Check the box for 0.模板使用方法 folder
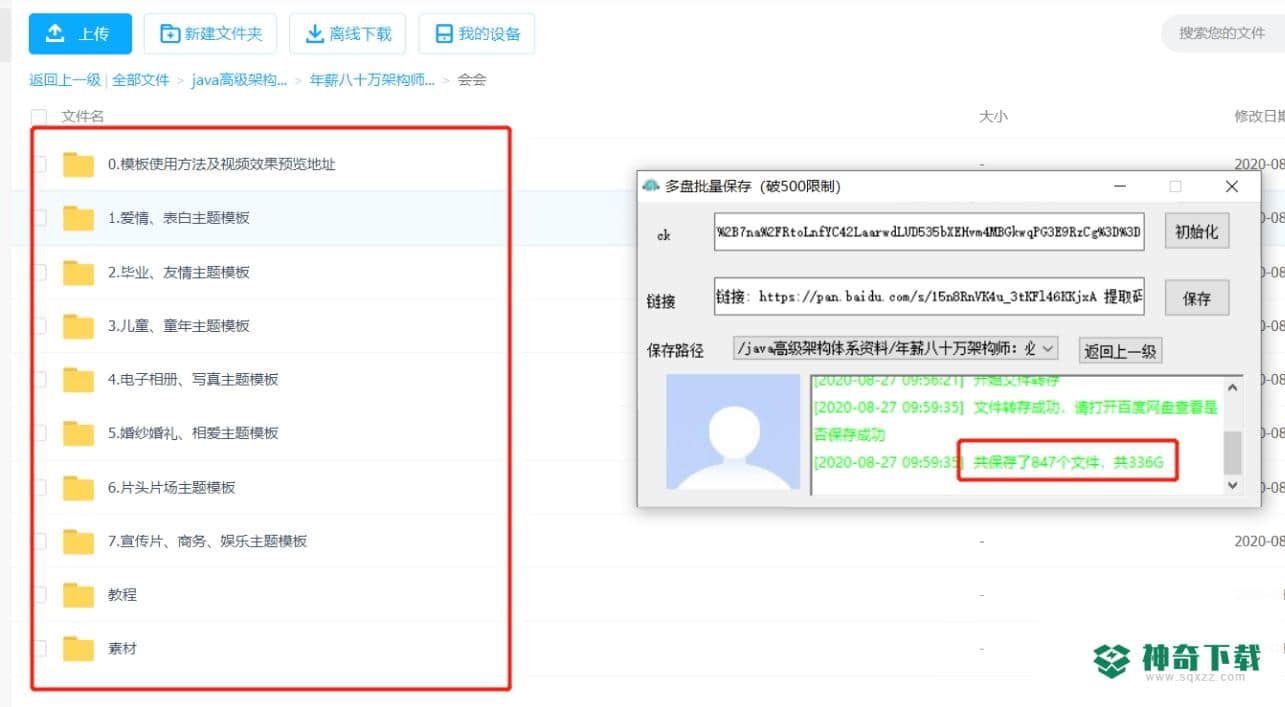 [39, 164]
